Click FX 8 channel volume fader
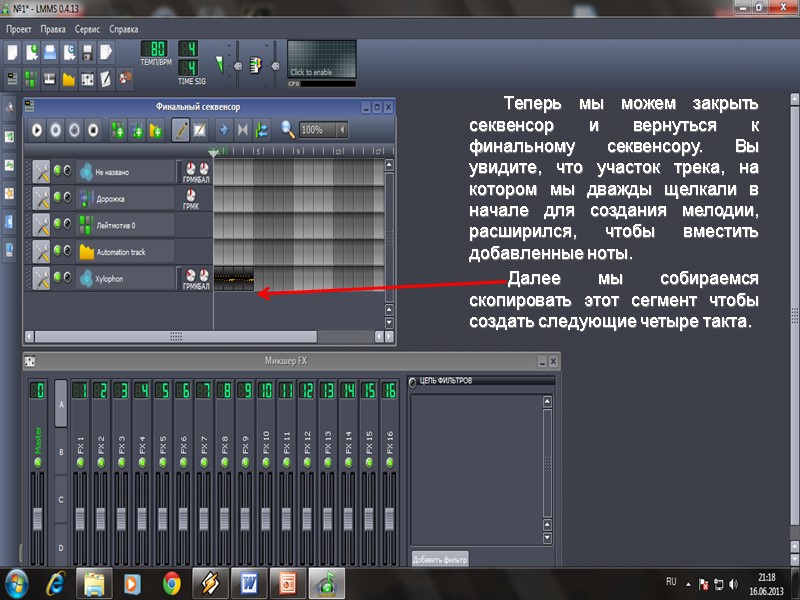Image resolution: width=800 pixels, height=600 pixels. pyautogui.click(x=224, y=519)
